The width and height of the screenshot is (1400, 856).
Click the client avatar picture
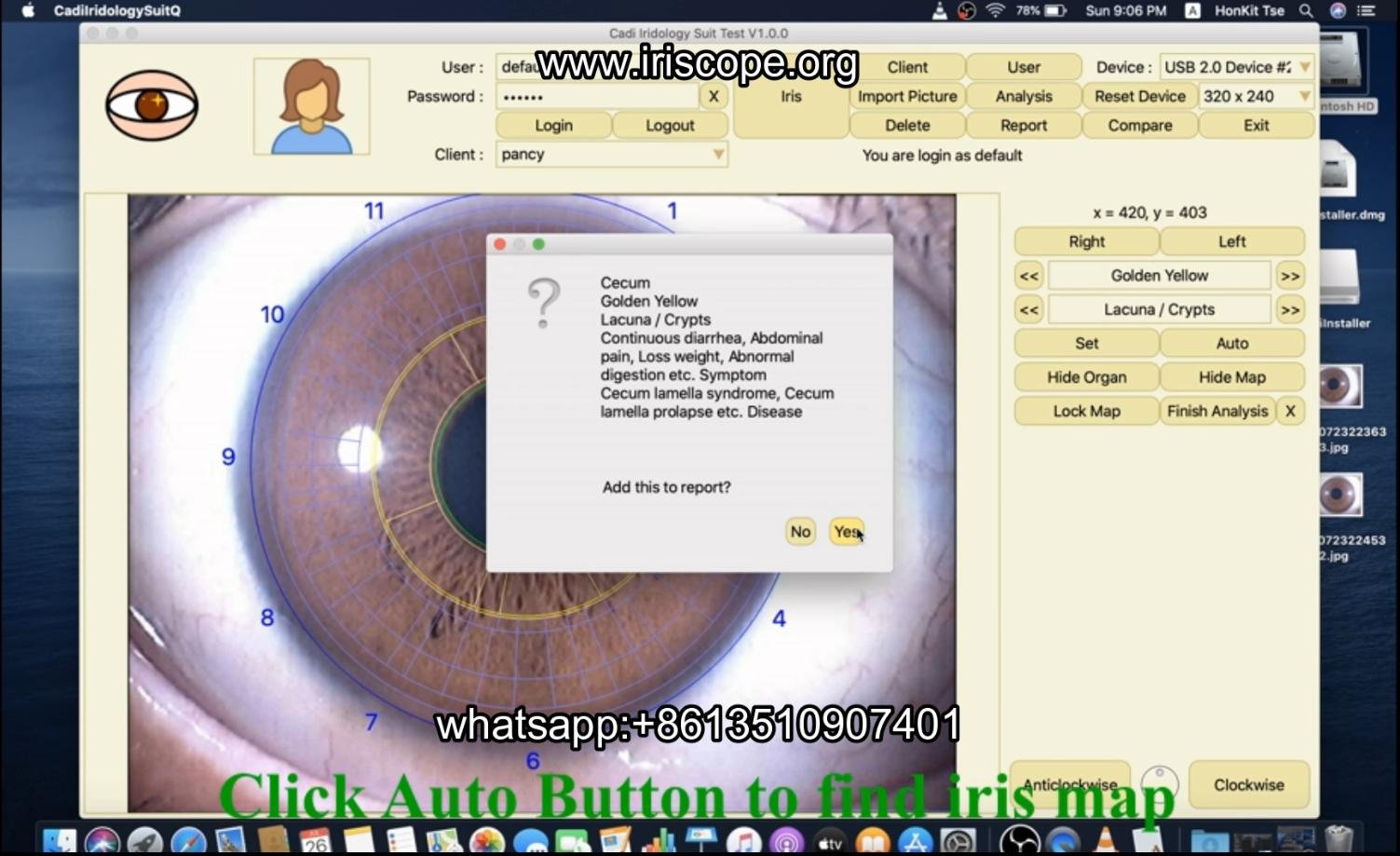311,106
